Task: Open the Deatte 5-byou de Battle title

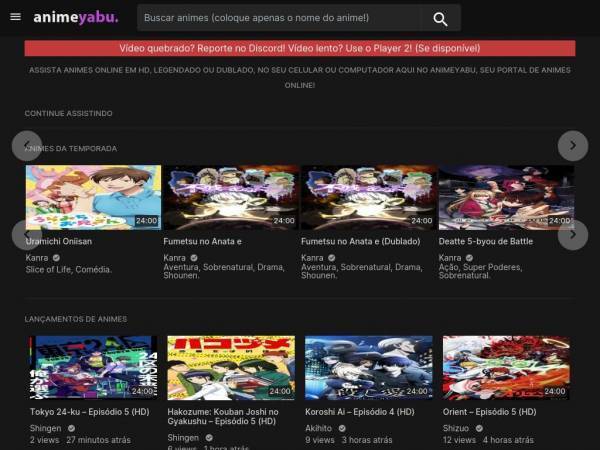Action: [486, 241]
